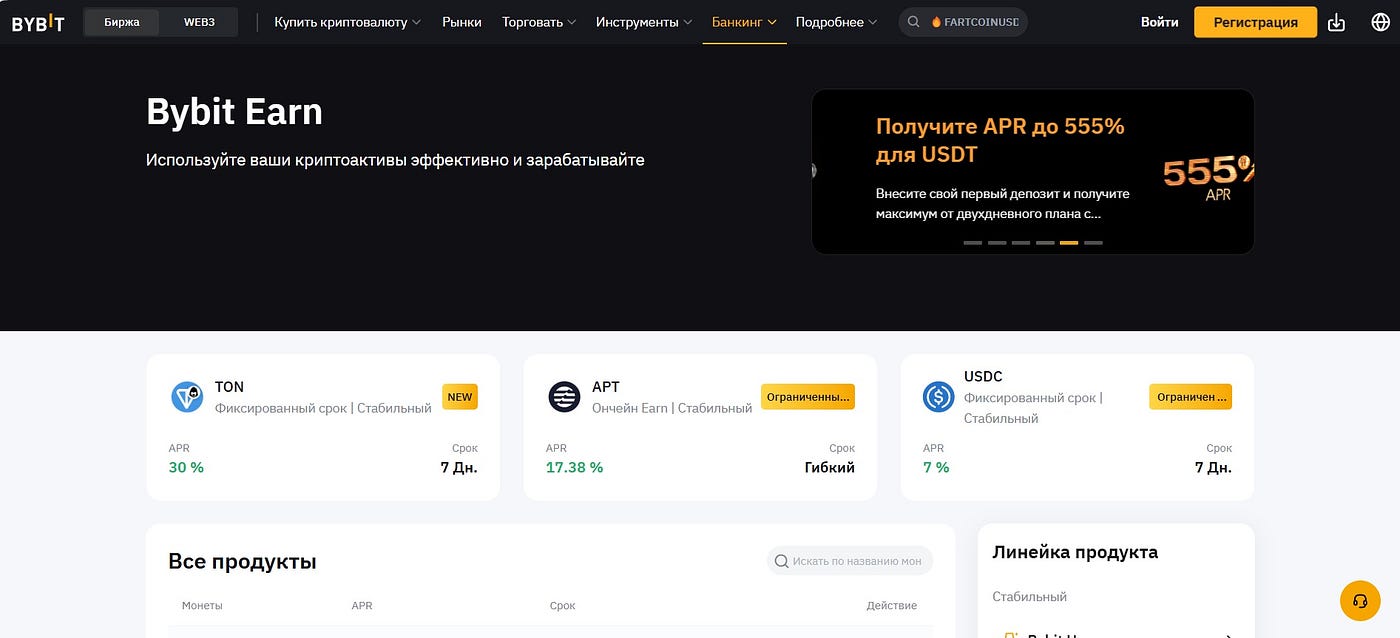1400x638 pixels.
Task: Click the USDC card title
Action: (x=983, y=377)
